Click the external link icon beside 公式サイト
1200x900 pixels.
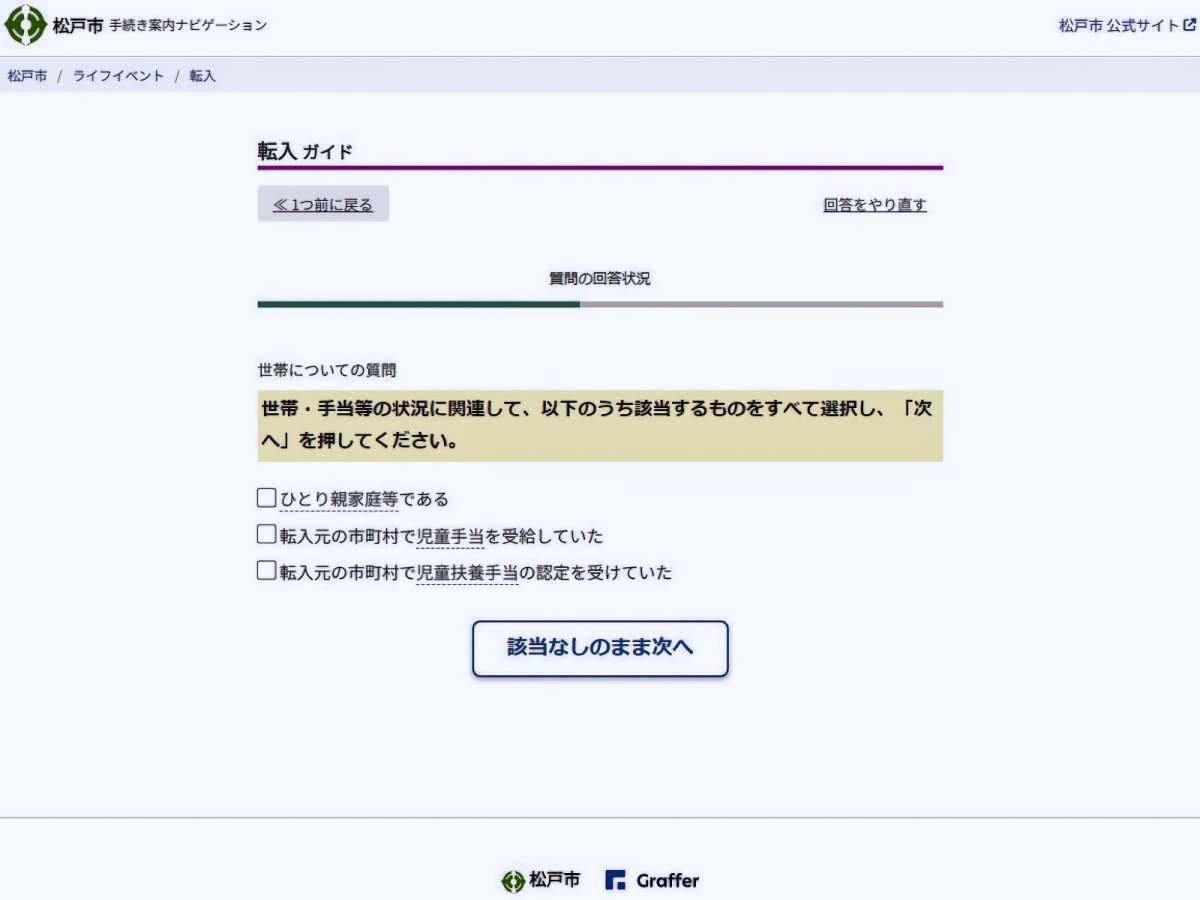point(1189,26)
